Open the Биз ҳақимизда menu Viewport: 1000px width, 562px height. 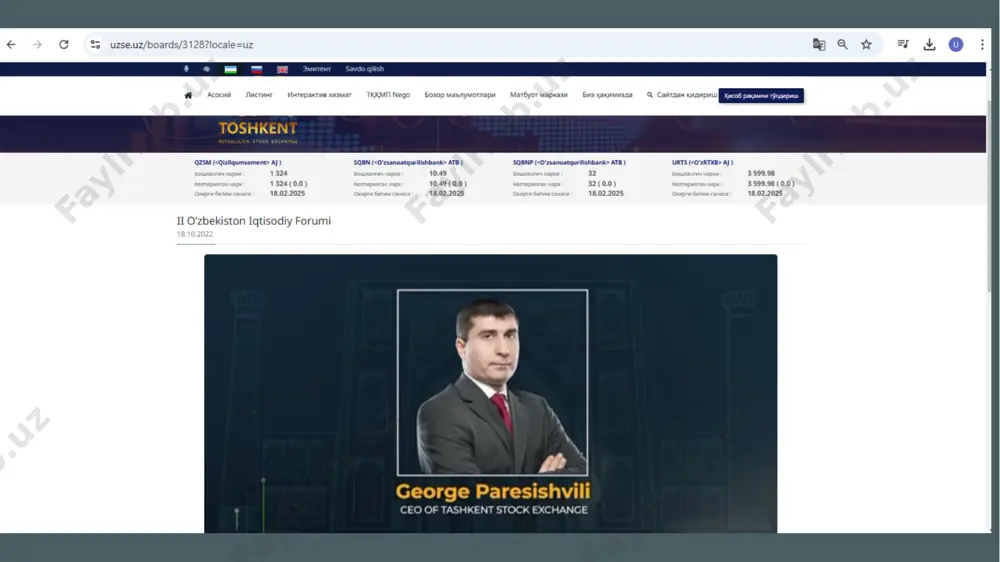coord(607,95)
